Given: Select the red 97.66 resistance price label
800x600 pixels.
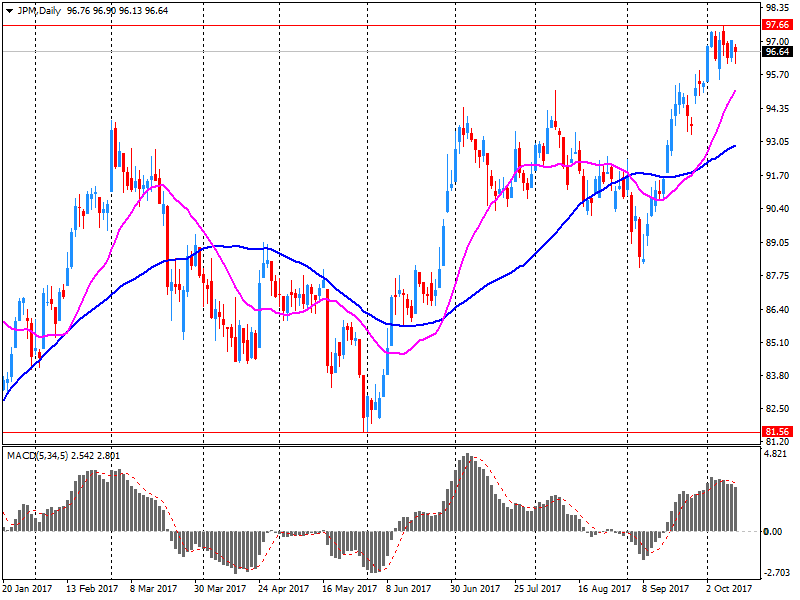Looking at the screenshot, I should tap(778, 25).
